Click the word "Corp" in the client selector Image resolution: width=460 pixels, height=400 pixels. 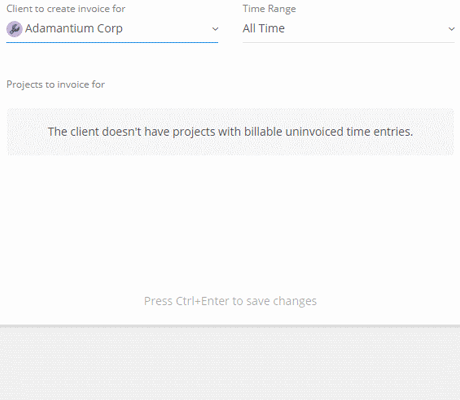tap(110, 29)
